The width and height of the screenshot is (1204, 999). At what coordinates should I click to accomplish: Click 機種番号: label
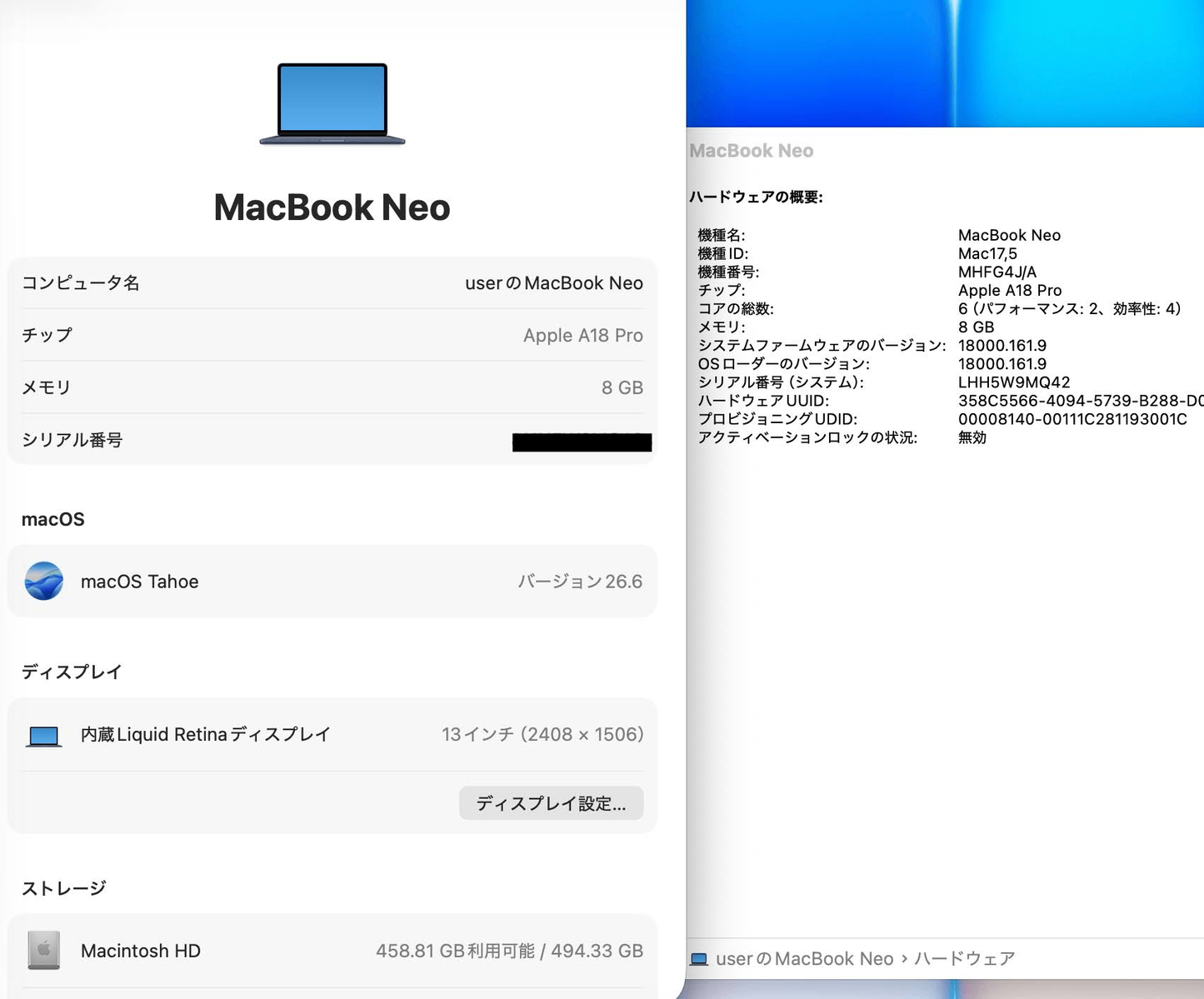coord(729,272)
